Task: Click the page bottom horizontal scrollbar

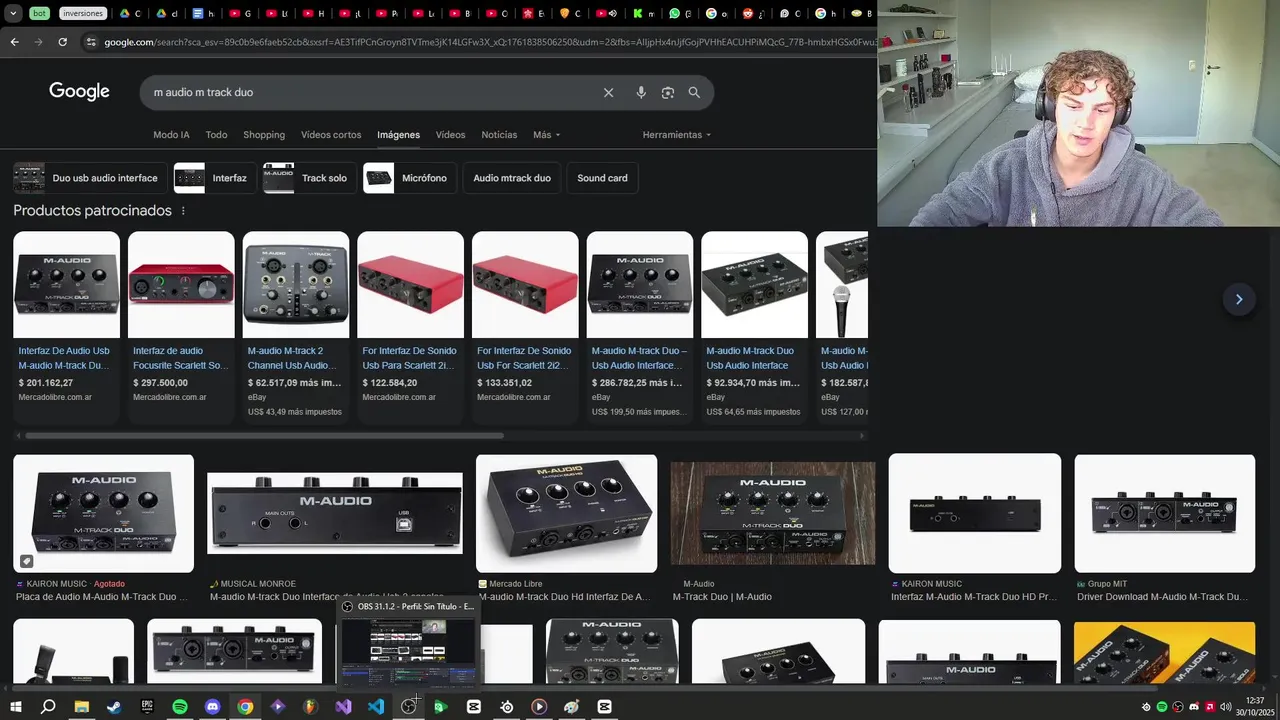Action: click(x=585, y=688)
